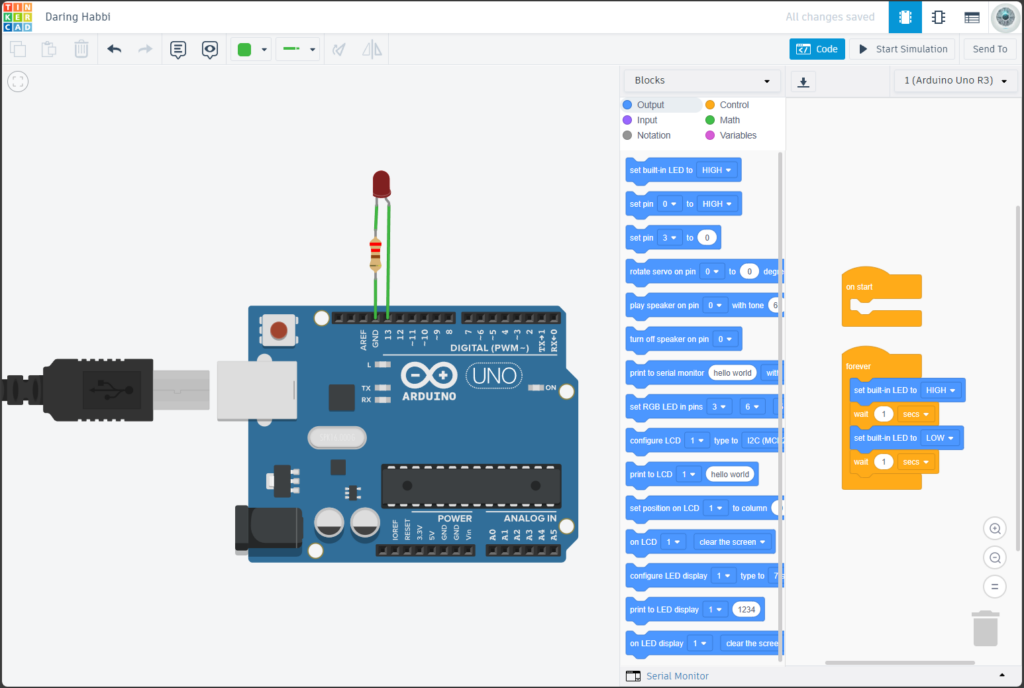The width and height of the screenshot is (1024, 688).
Task: Click the 1234 field in print to LED display
Action: tap(746, 610)
